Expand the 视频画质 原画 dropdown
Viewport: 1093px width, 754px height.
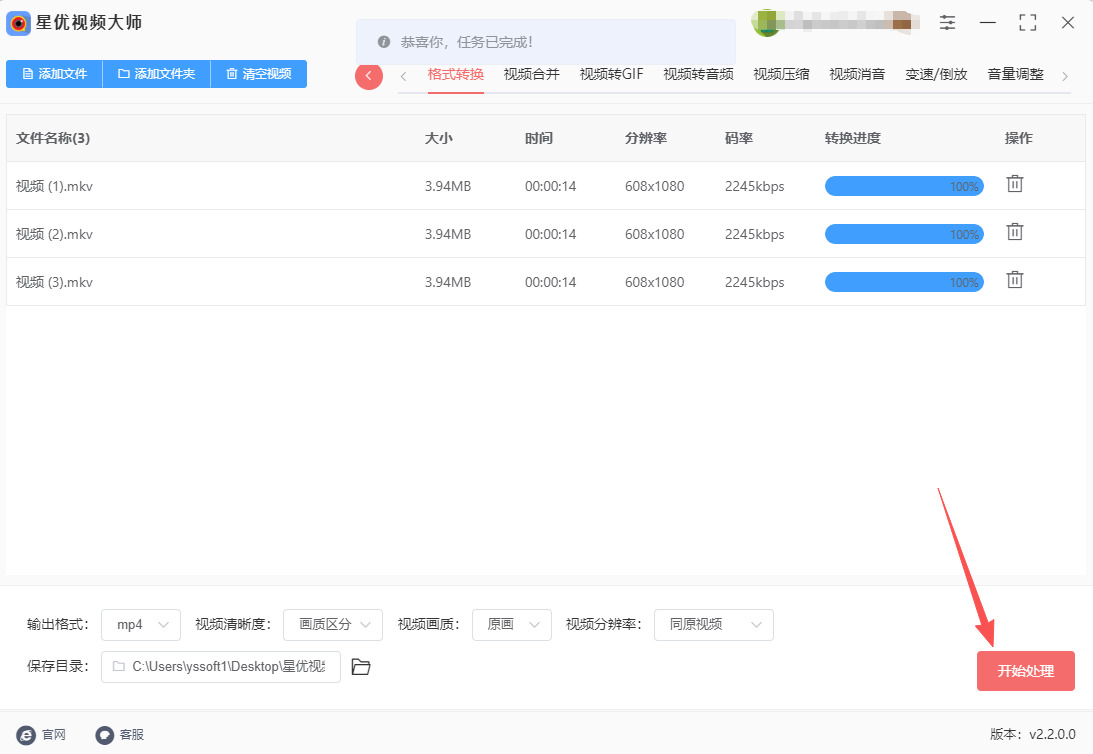tap(512, 625)
